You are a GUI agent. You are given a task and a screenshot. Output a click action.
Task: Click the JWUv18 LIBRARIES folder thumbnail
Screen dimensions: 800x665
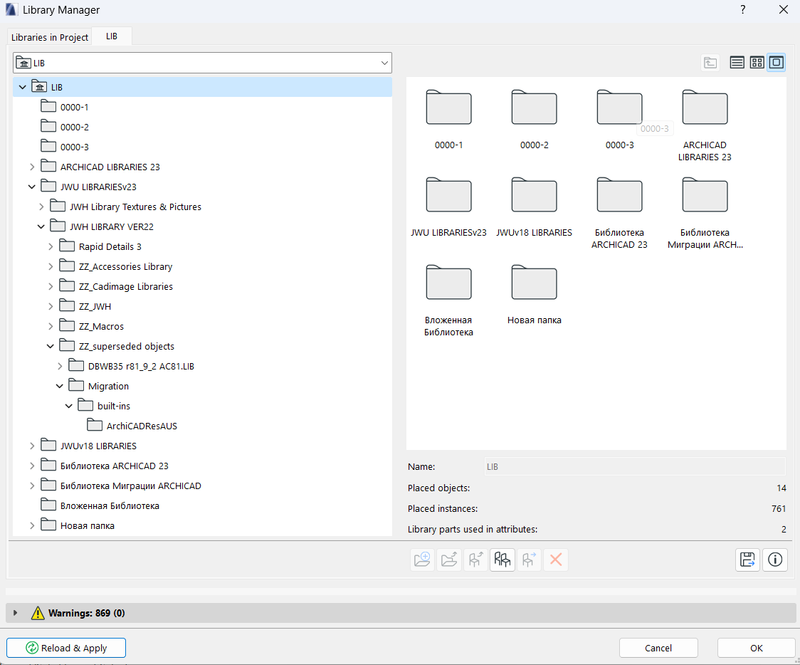click(x=534, y=194)
